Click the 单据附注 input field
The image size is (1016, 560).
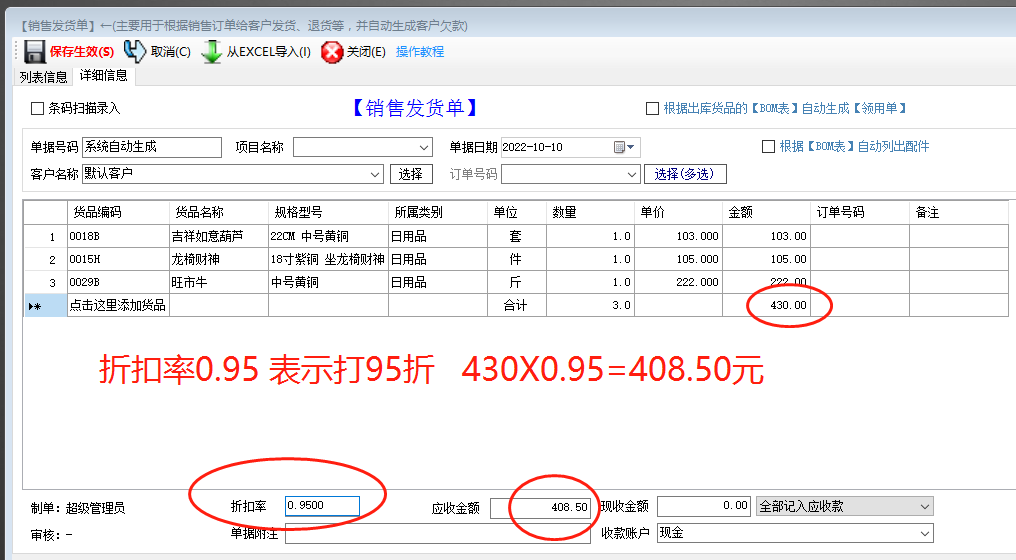(438, 534)
